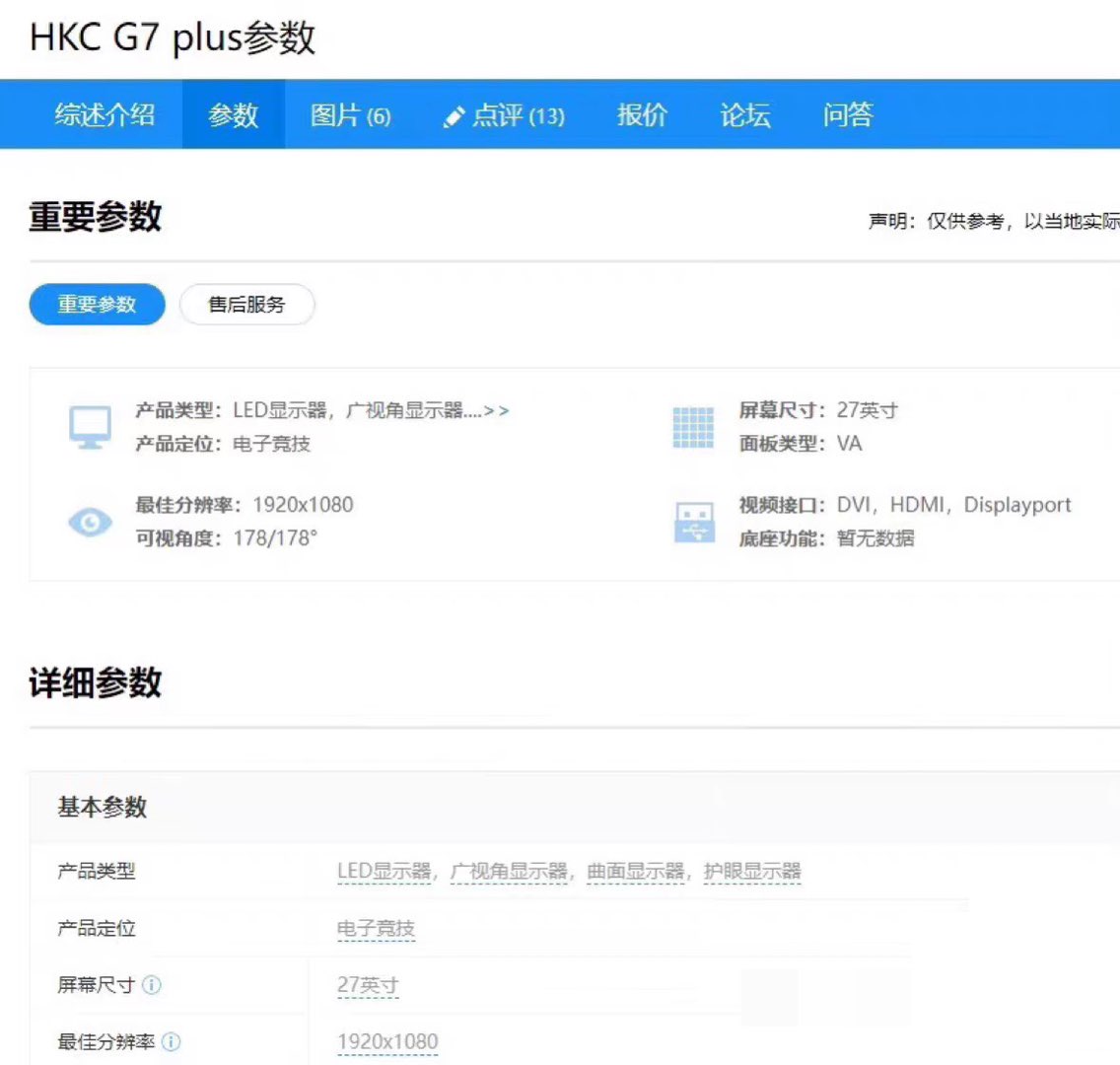
Task: Click the monitor icon next to 产品类型
Action: pyautogui.click(x=90, y=427)
